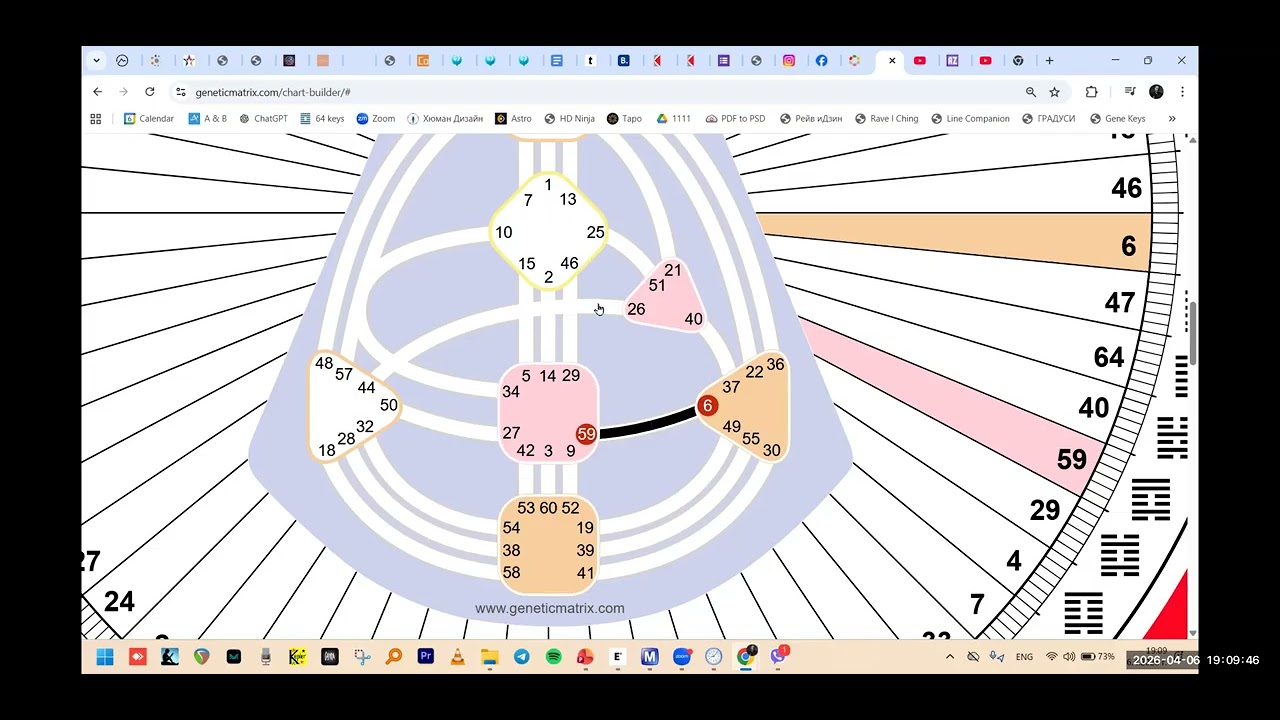Expand the hidden bookmarks overflow chevron

click(1172, 119)
